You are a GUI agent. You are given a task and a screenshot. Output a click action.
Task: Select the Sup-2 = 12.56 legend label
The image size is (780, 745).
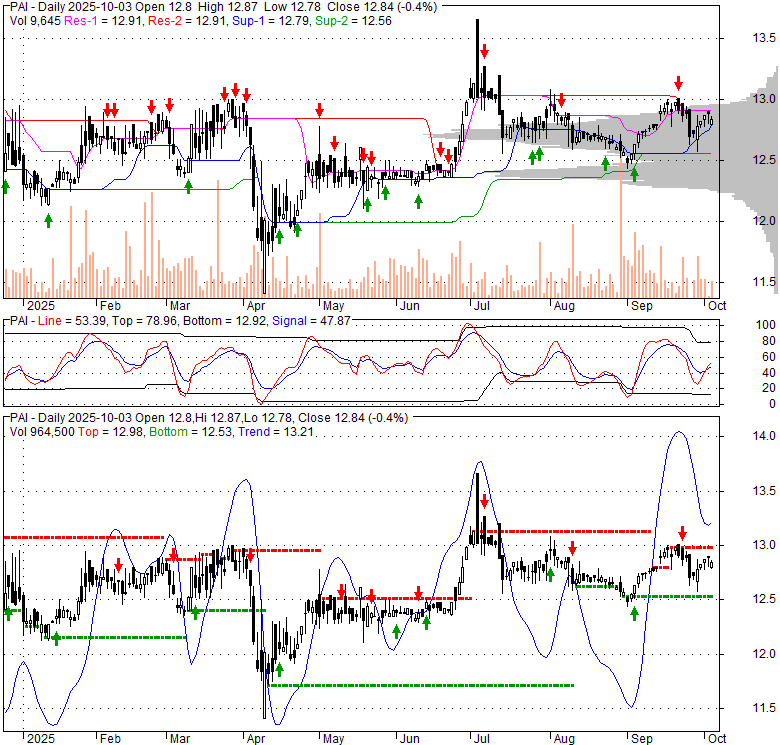(x=354, y=21)
